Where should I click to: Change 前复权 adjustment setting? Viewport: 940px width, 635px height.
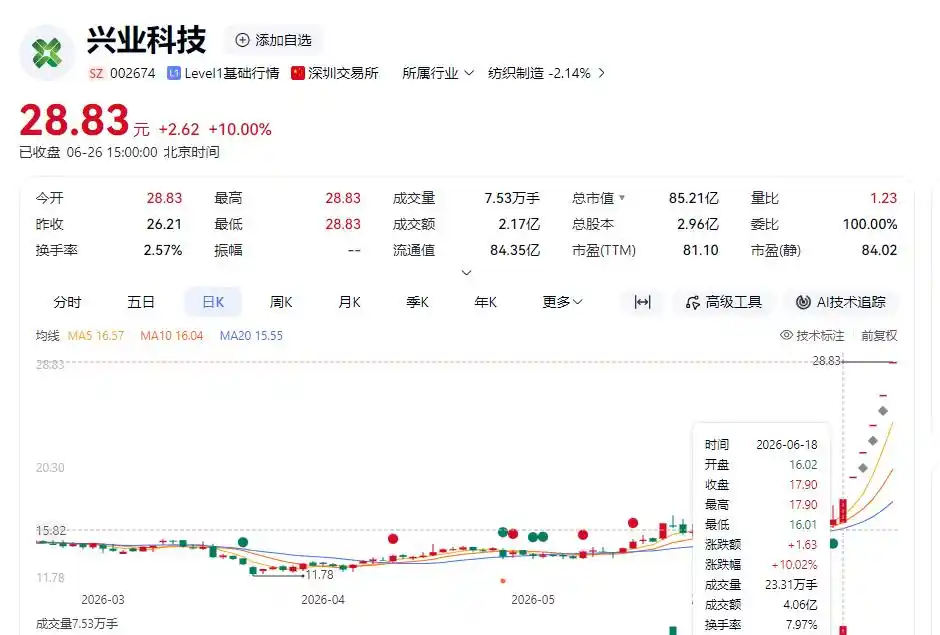pos(879,335)
